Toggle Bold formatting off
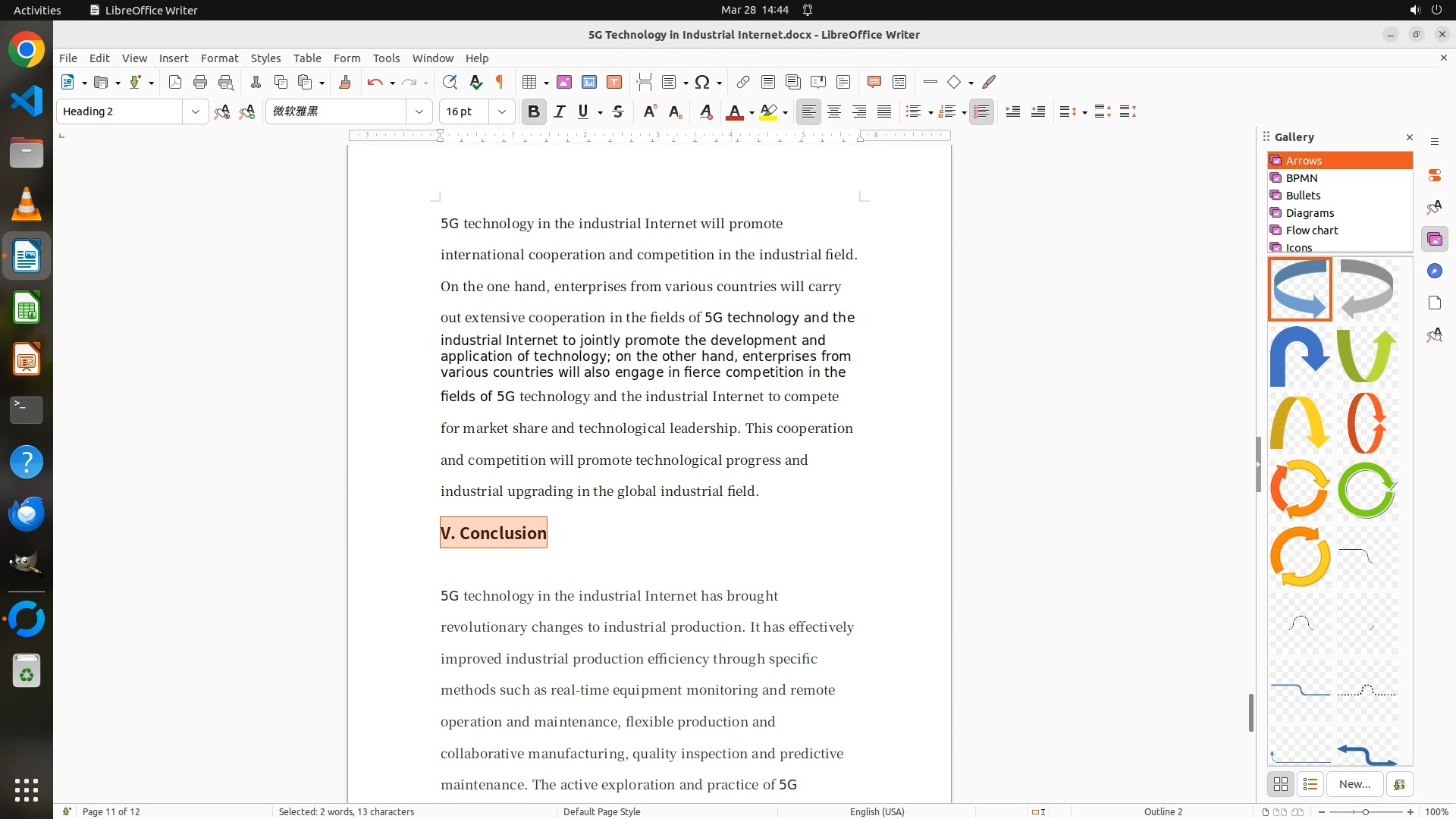The image size is (1456, 819). pos(534,112)
